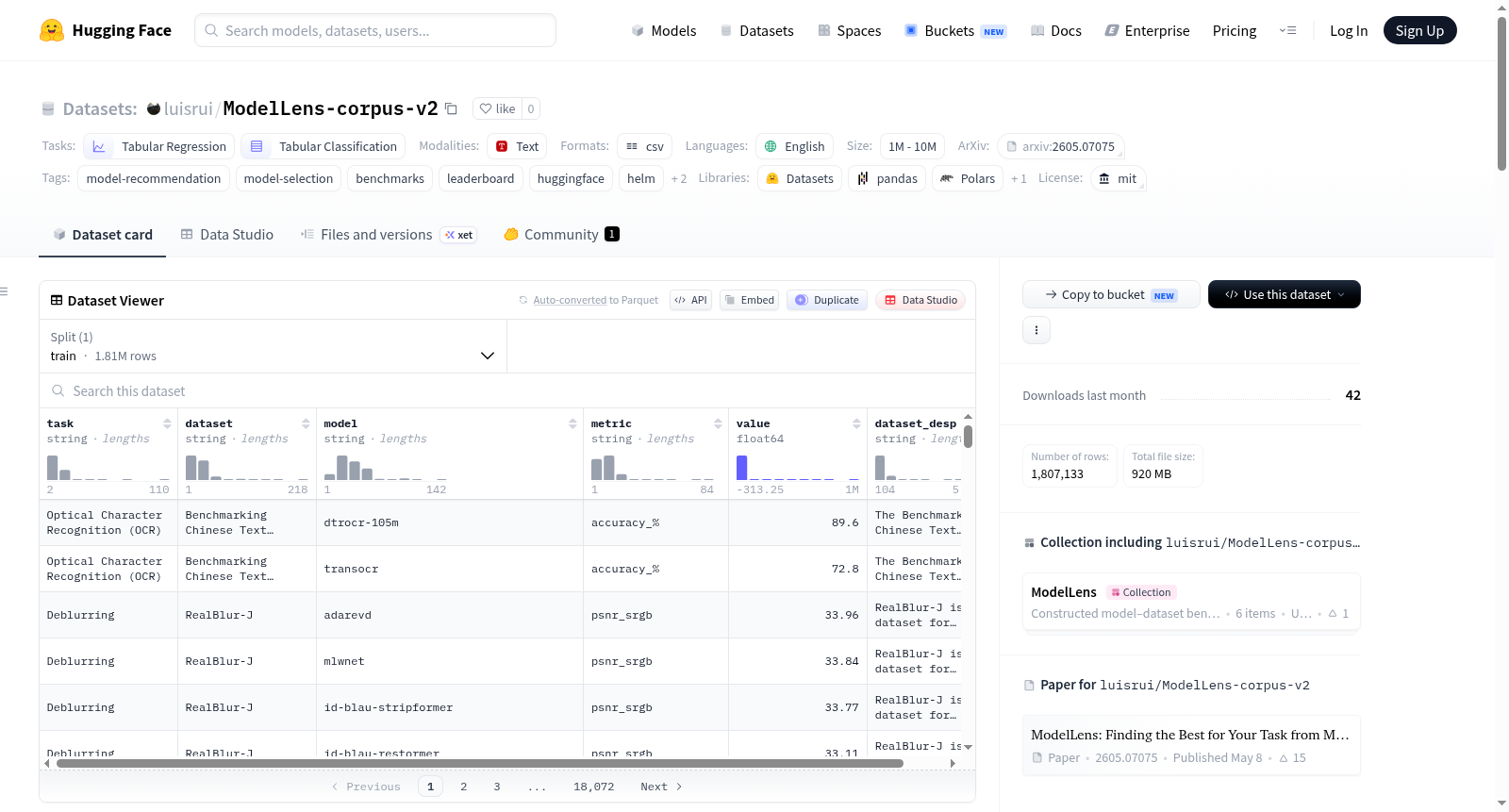Click the Log In link
The width and height of the screenshot is (1509, 812).
tap(1349, 30)
